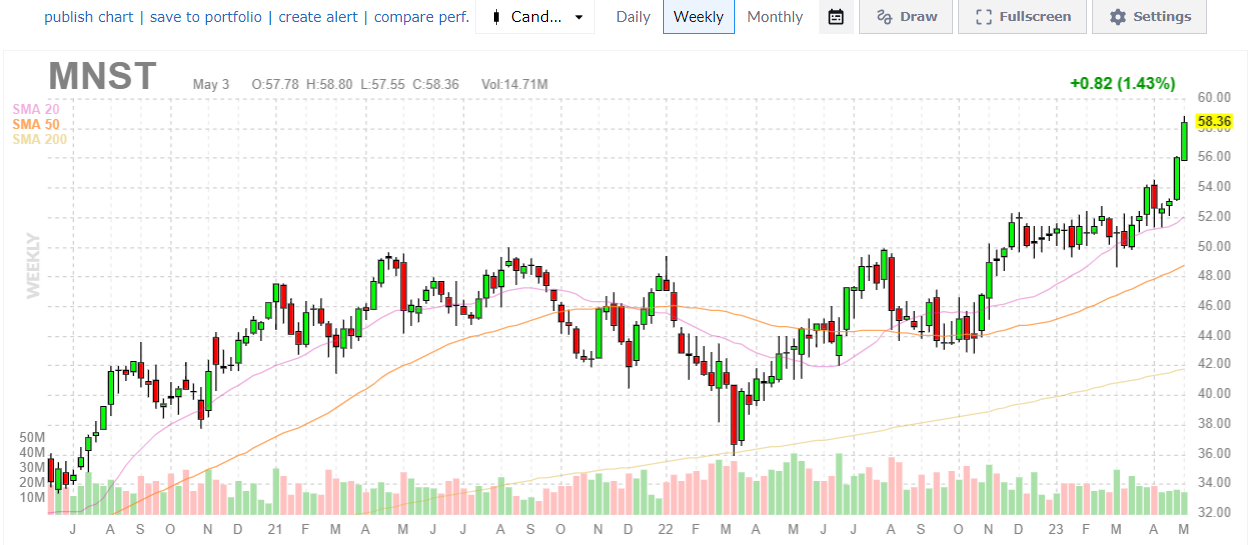Image resolution: width=1249 pixels, height=545 pixels.
Task: Switch to Monthly timeframe
Action: (774, 17)
